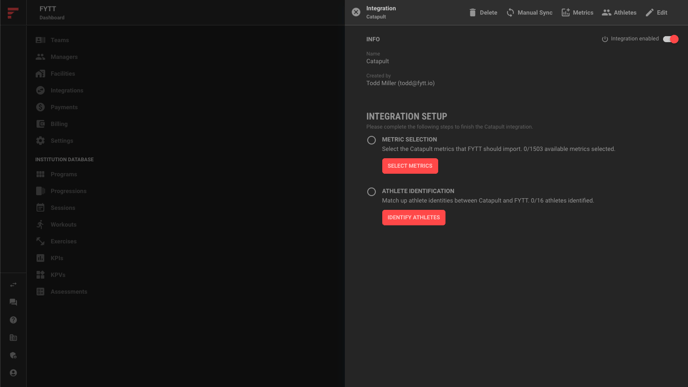Open KPIs in the sidebar
The width and height of the screenshot is (688, 387).
tap(57, 258)
